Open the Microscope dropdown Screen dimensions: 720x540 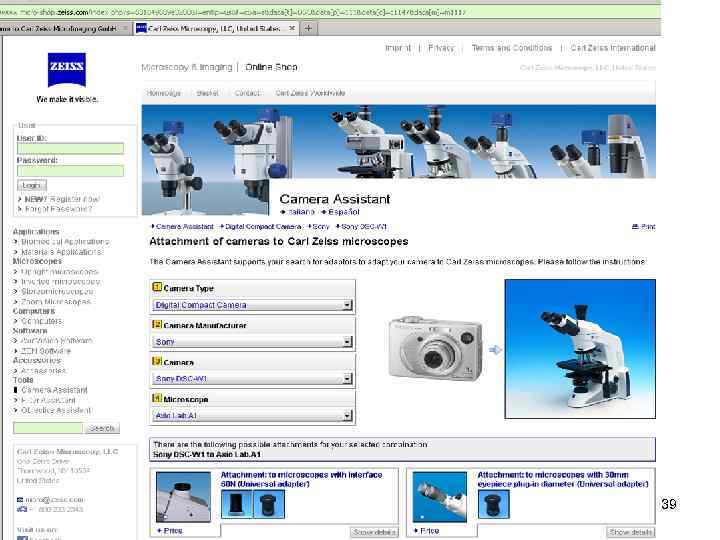(252, 416)
